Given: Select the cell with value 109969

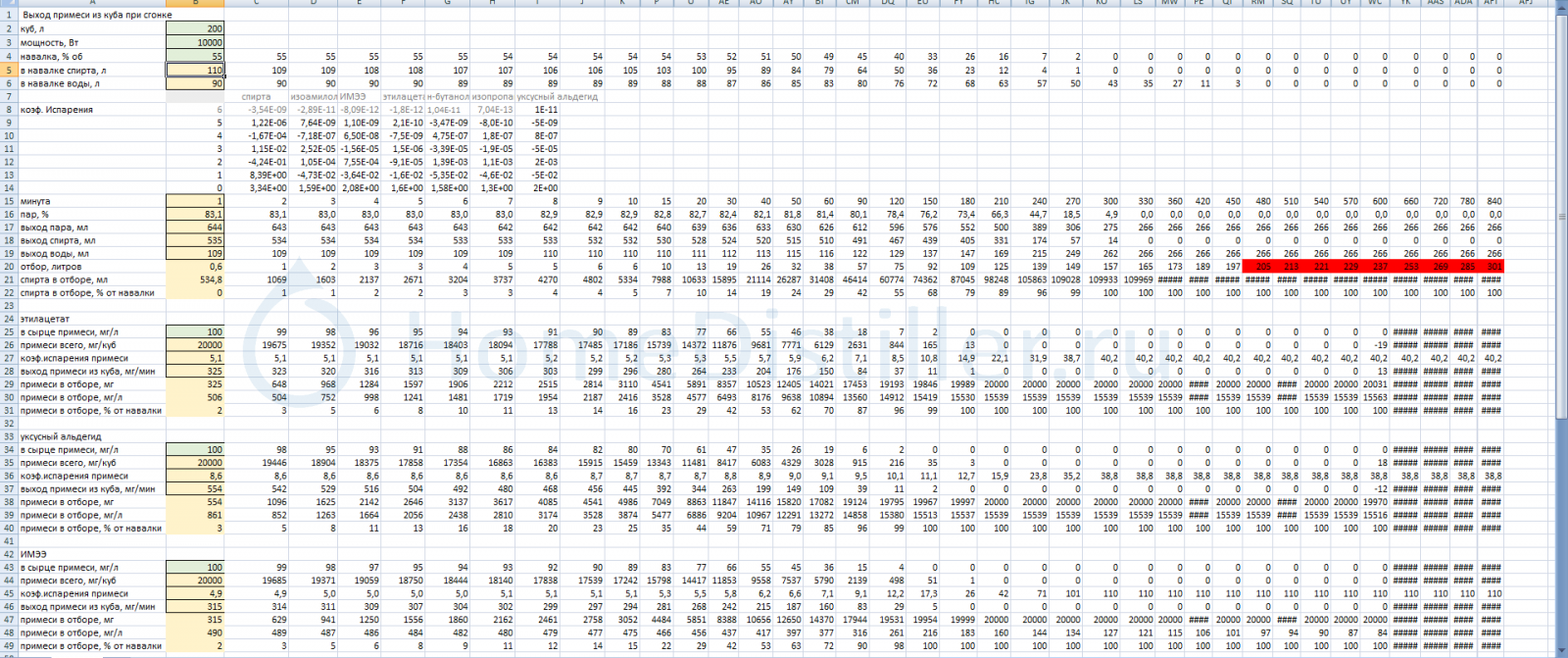Looking at the screenshot, I should [1138, 279].
